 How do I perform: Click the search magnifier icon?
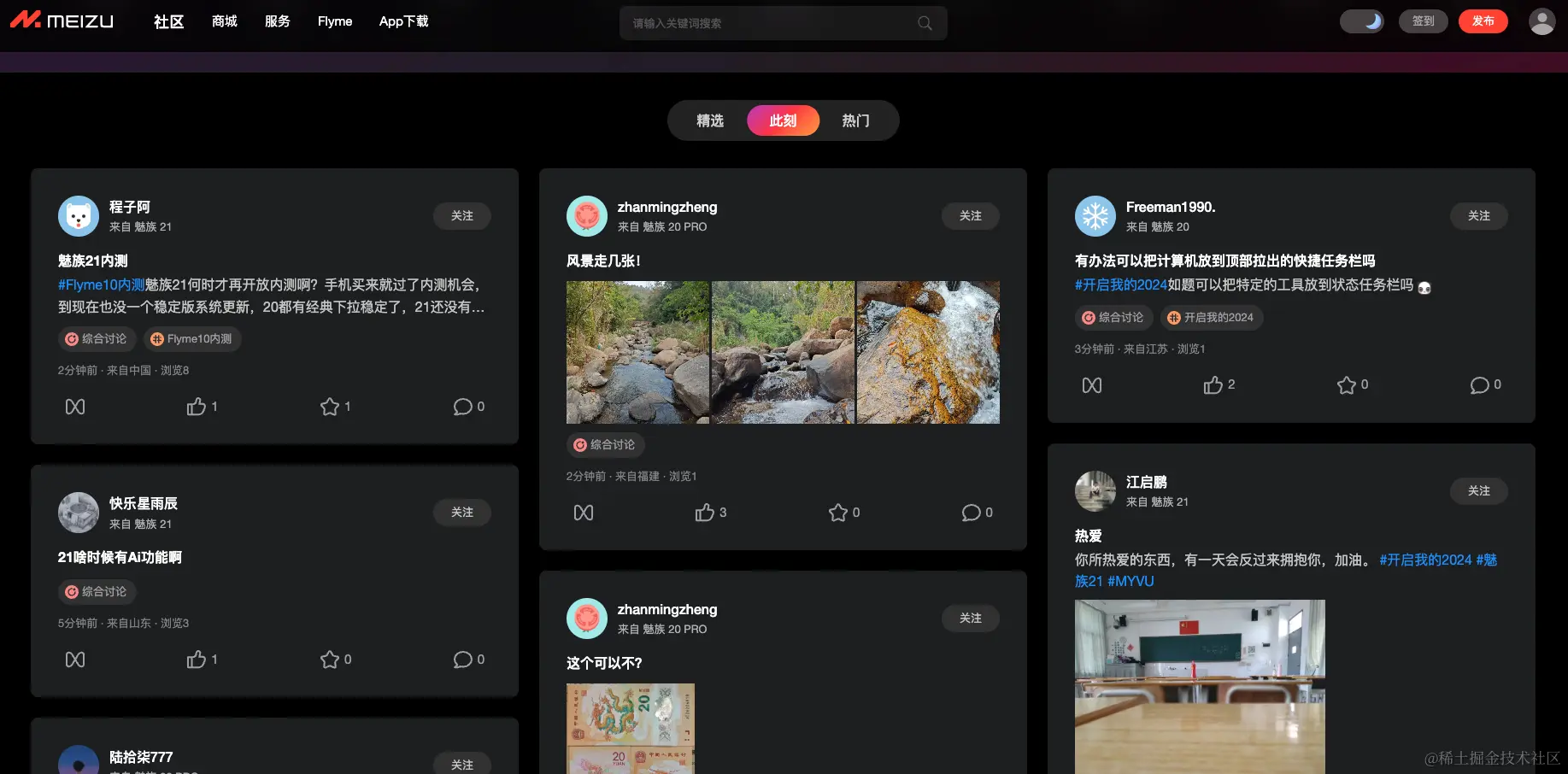(x=925, y=23)
